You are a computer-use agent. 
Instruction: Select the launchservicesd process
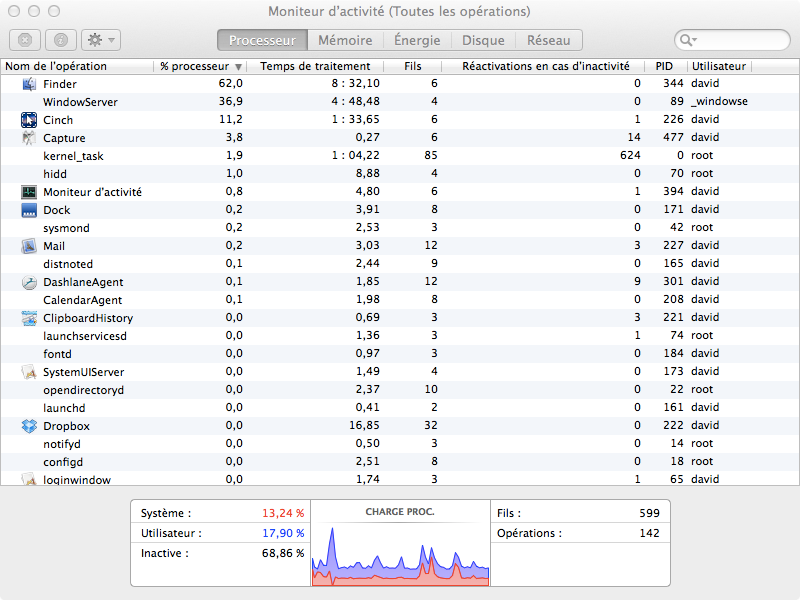pos(400,336)
